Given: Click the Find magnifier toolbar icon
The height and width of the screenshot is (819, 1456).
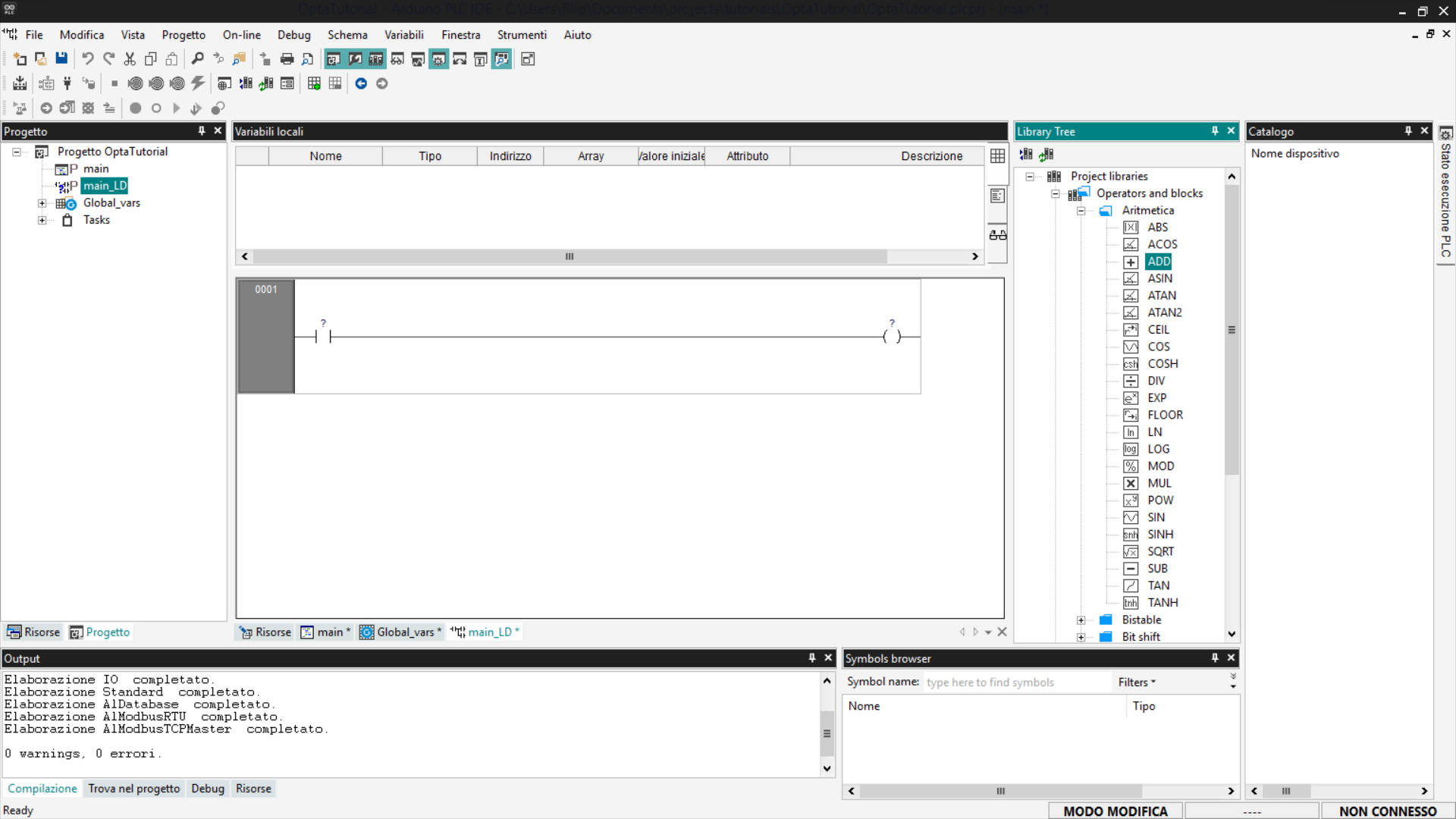Looking at the screenshot, I should tap(197, 59).
